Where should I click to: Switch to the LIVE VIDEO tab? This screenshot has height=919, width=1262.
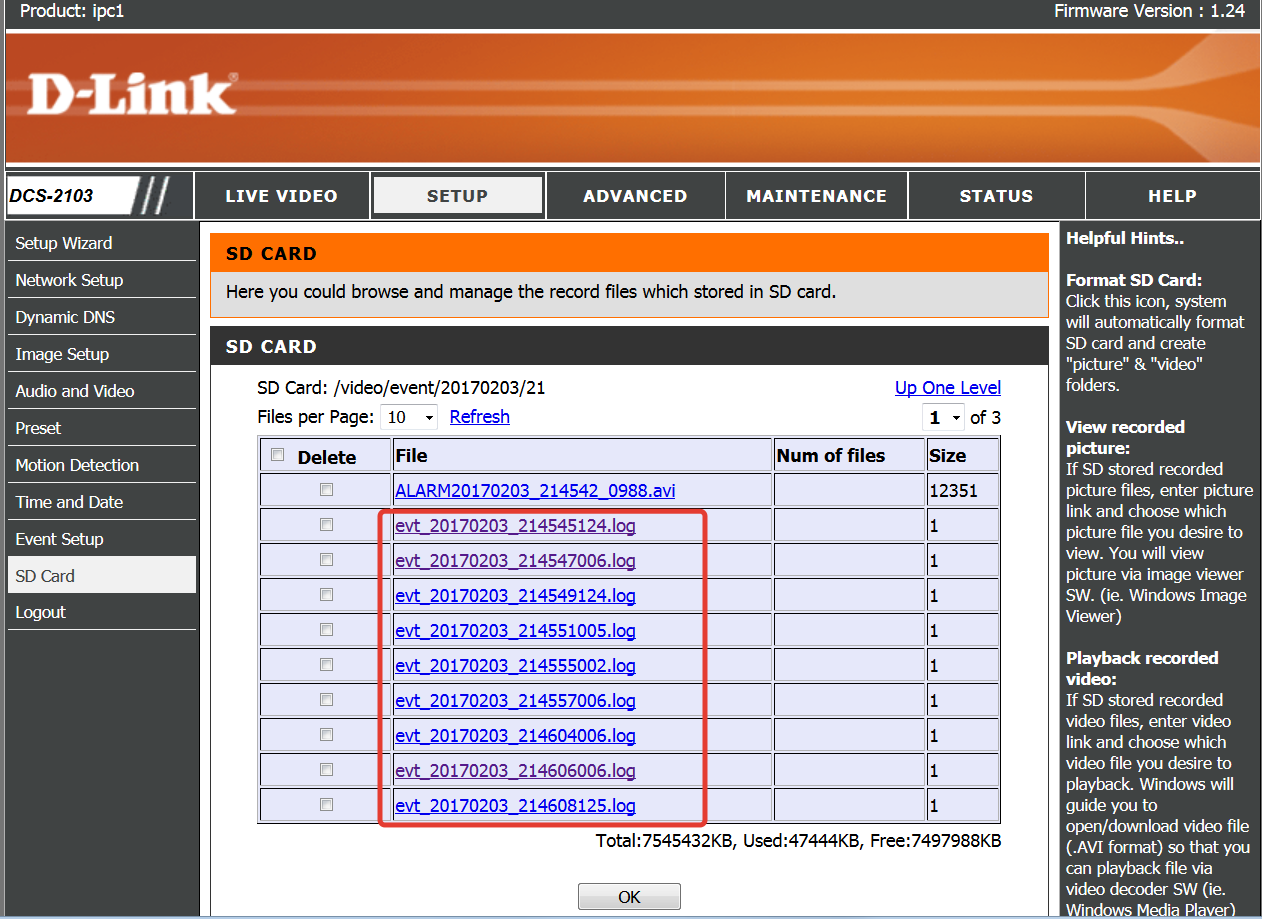click(x=281, y=196)
